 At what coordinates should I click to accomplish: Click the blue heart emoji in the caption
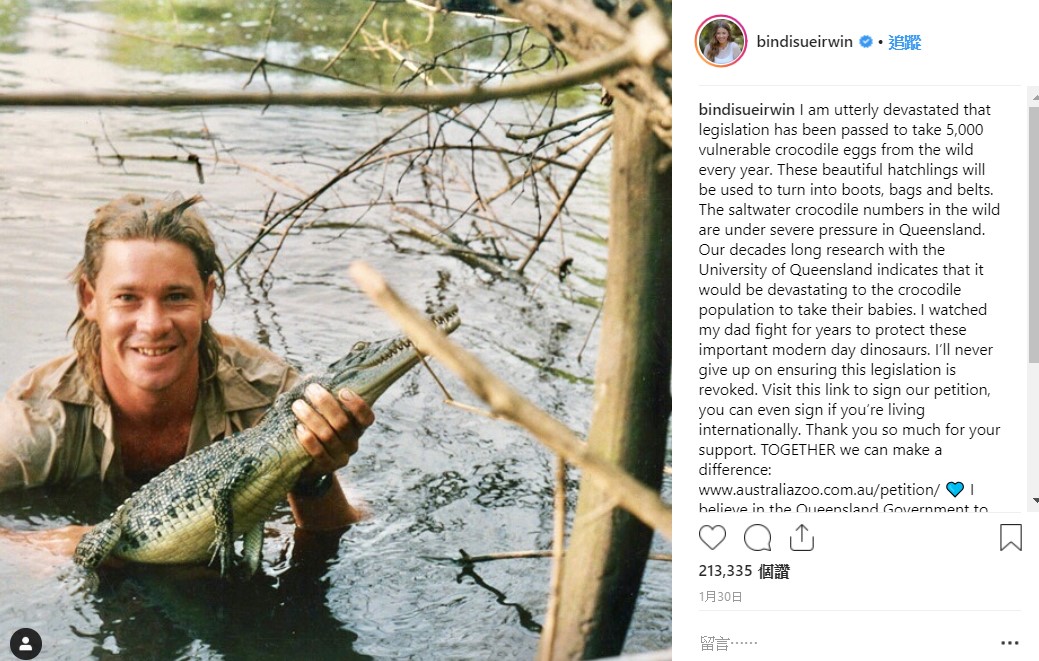955,490
